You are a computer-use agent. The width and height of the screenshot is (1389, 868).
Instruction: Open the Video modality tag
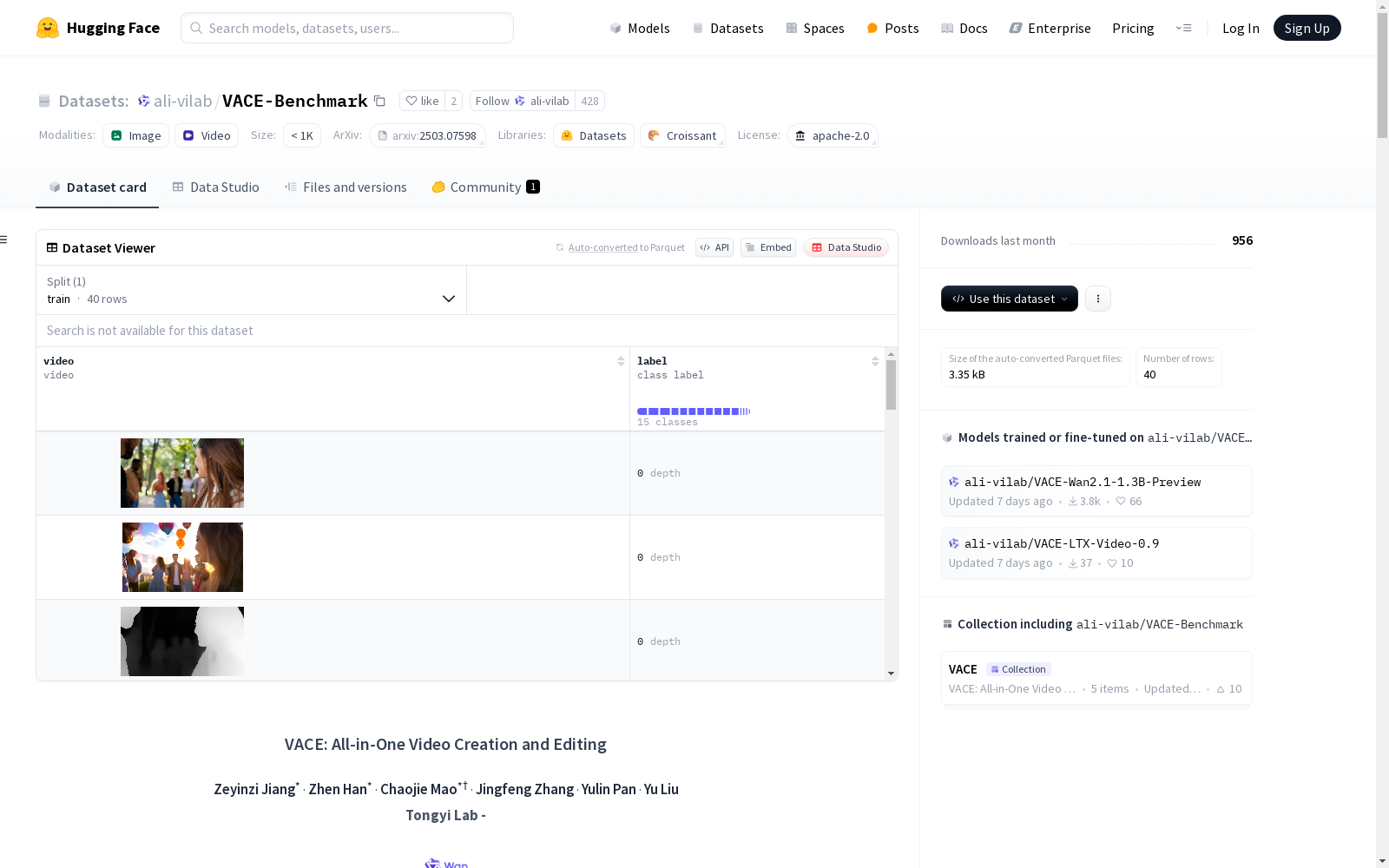click(207, 135)
